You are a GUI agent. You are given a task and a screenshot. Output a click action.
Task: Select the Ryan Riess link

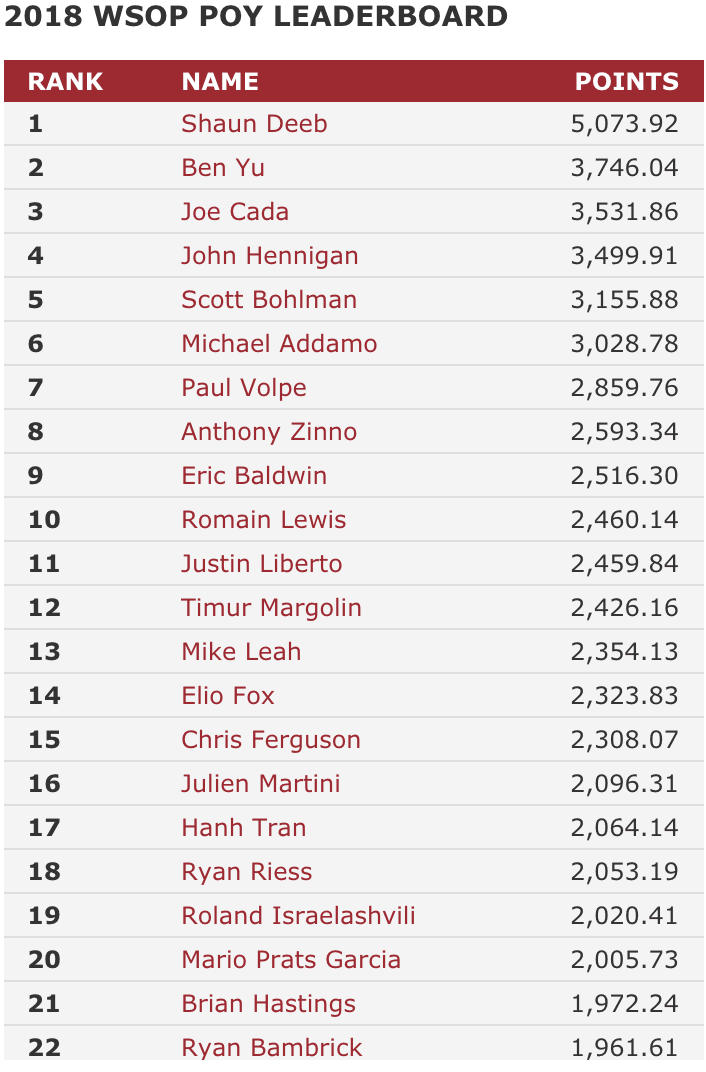[247, 872]
